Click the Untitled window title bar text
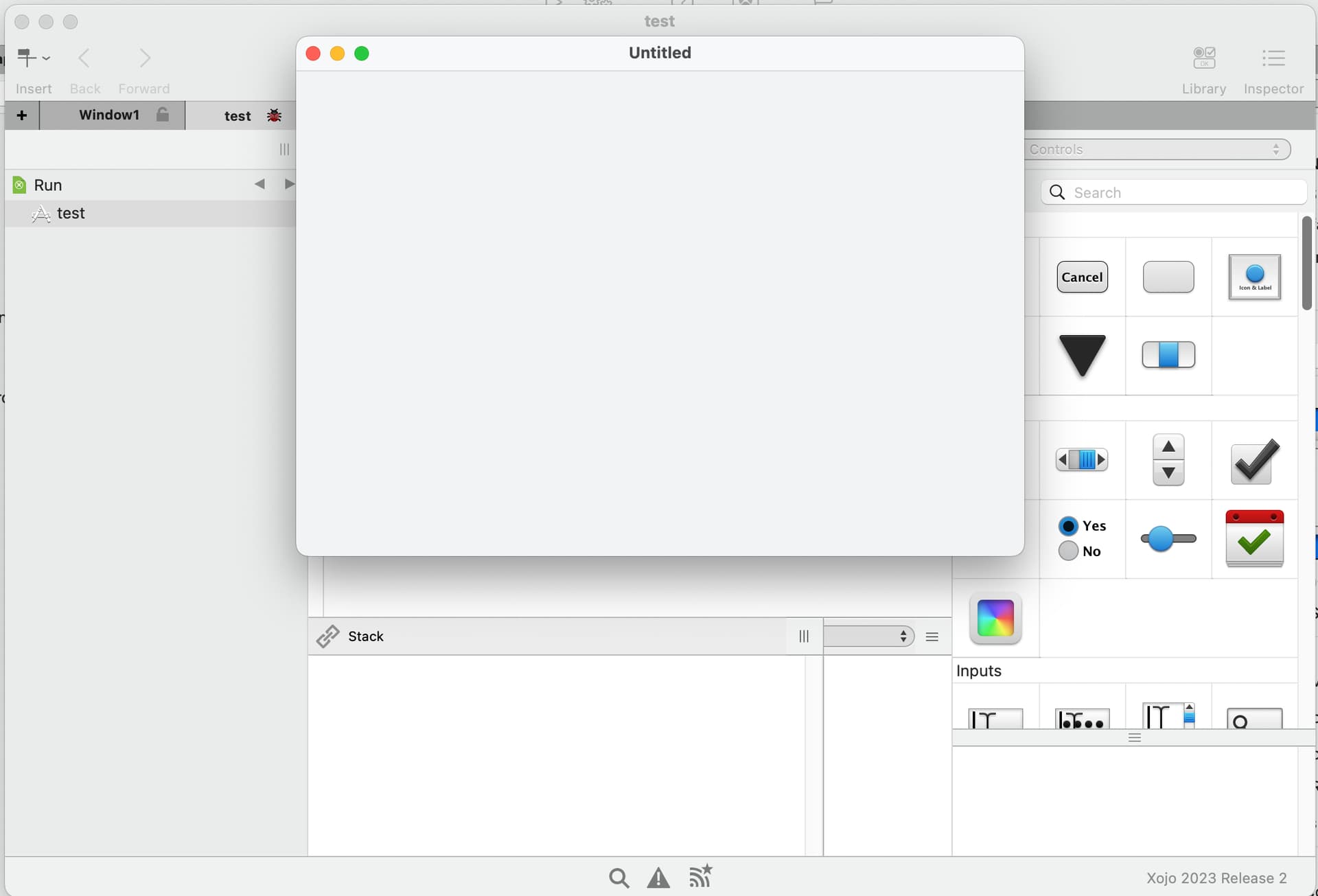The width and height of the screenshot is (1318, 896). click(x=660, y=53)
